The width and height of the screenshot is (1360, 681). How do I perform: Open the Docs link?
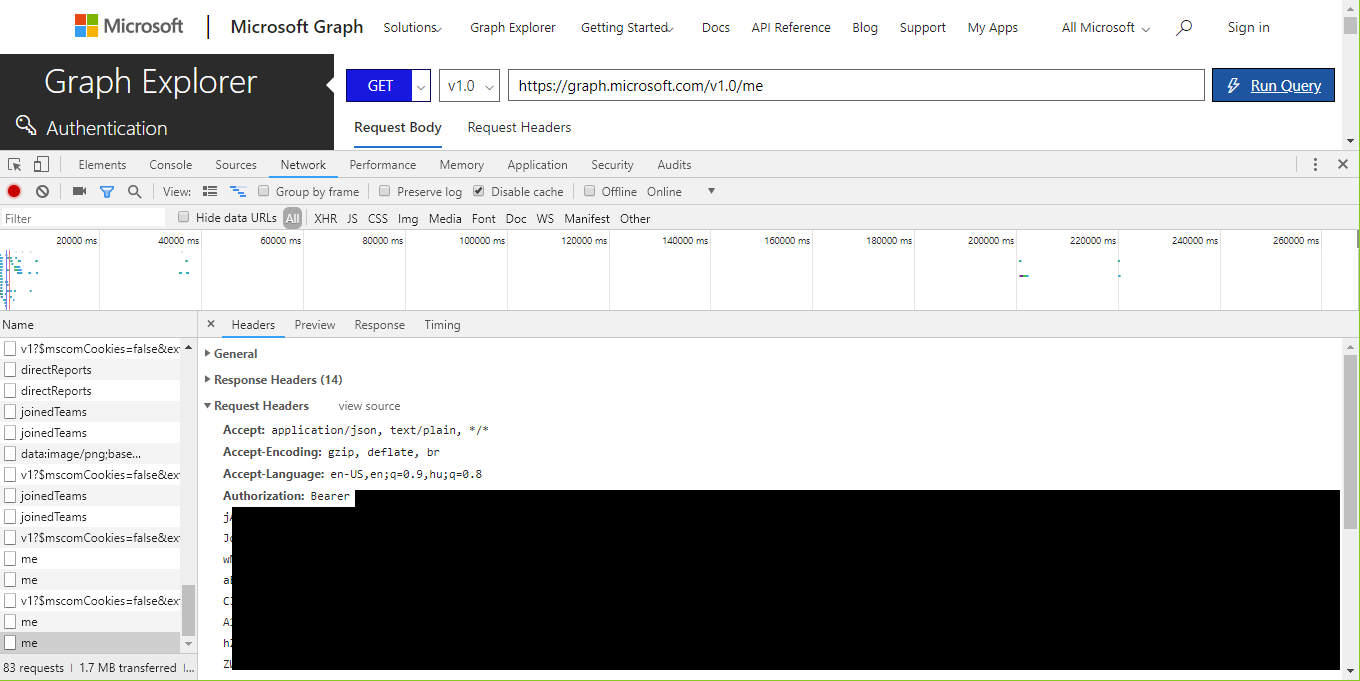716,28
